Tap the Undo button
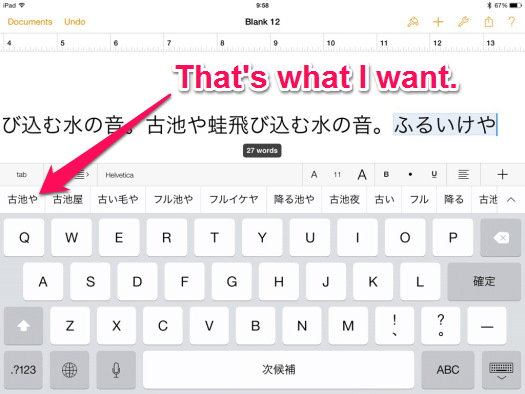 click(75, 22)
